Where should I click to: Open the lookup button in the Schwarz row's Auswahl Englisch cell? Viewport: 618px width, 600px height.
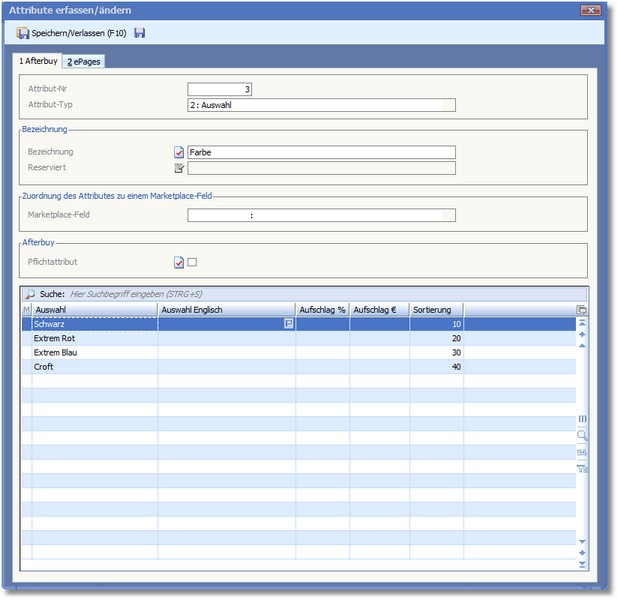click(x=289, y=324)
